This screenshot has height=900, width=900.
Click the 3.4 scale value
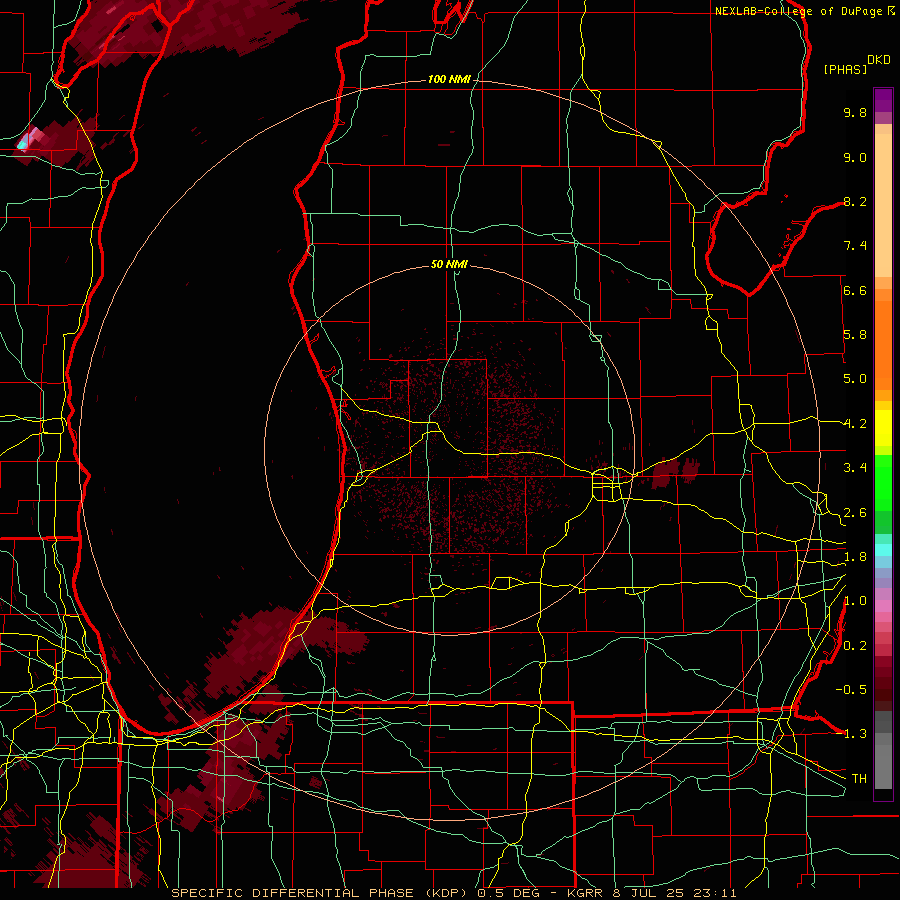click(855, 468)
